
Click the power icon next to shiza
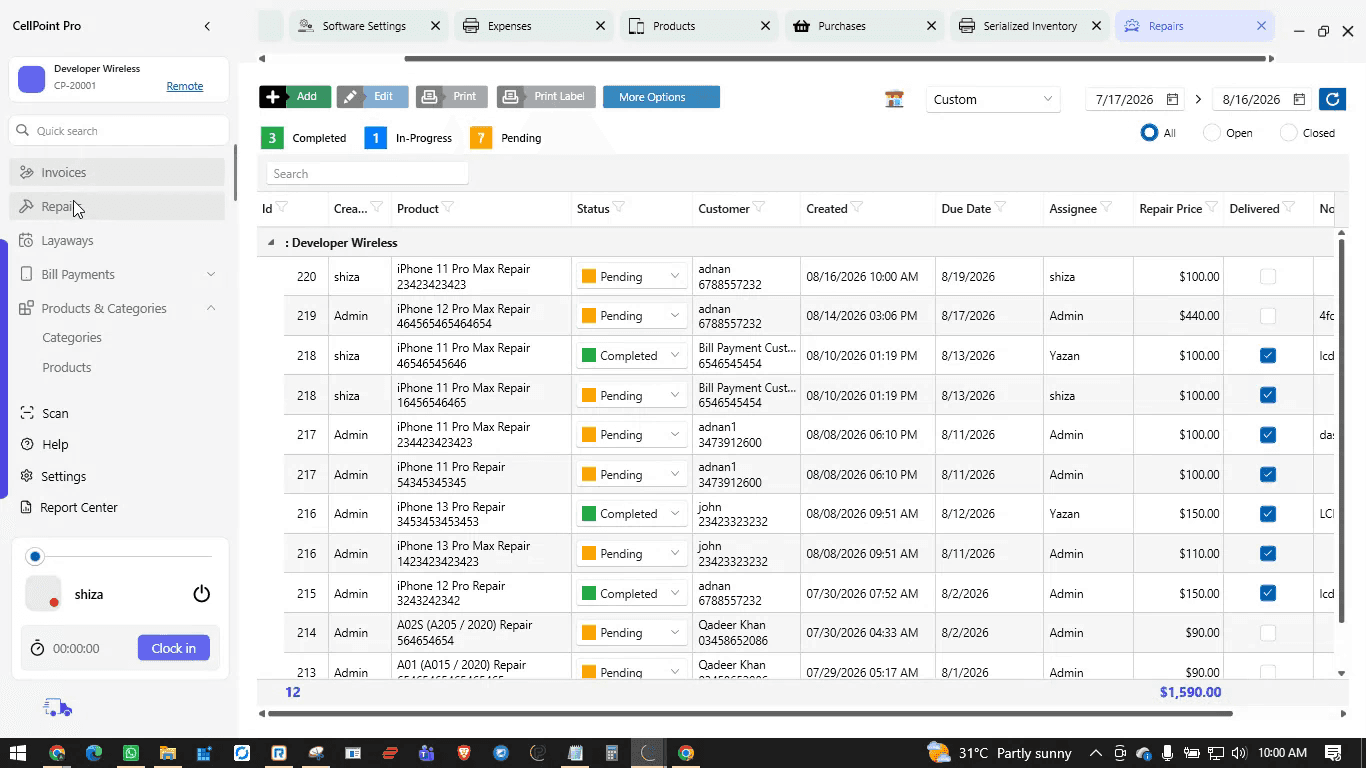pyautogui.click(x=201, y=594)
